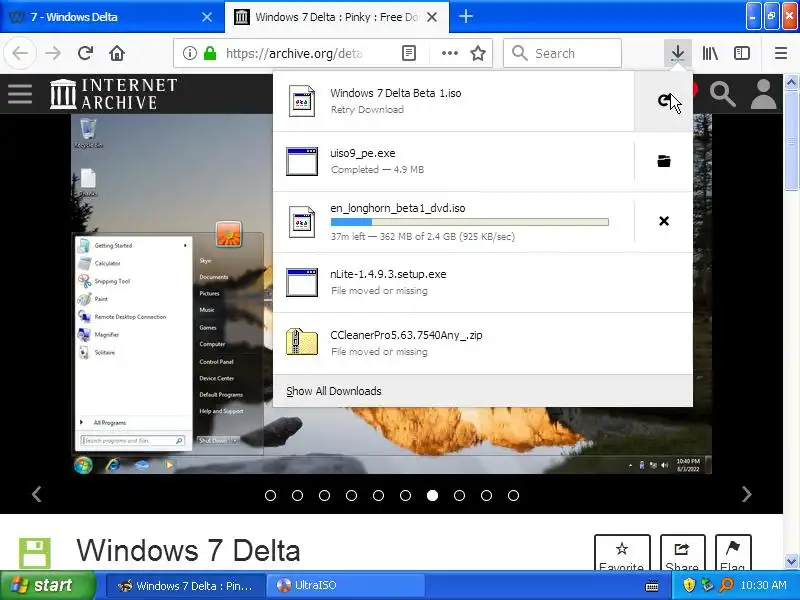Click the nLite setup exe file icon
This screenshot has height=600, width=800.
302,282
